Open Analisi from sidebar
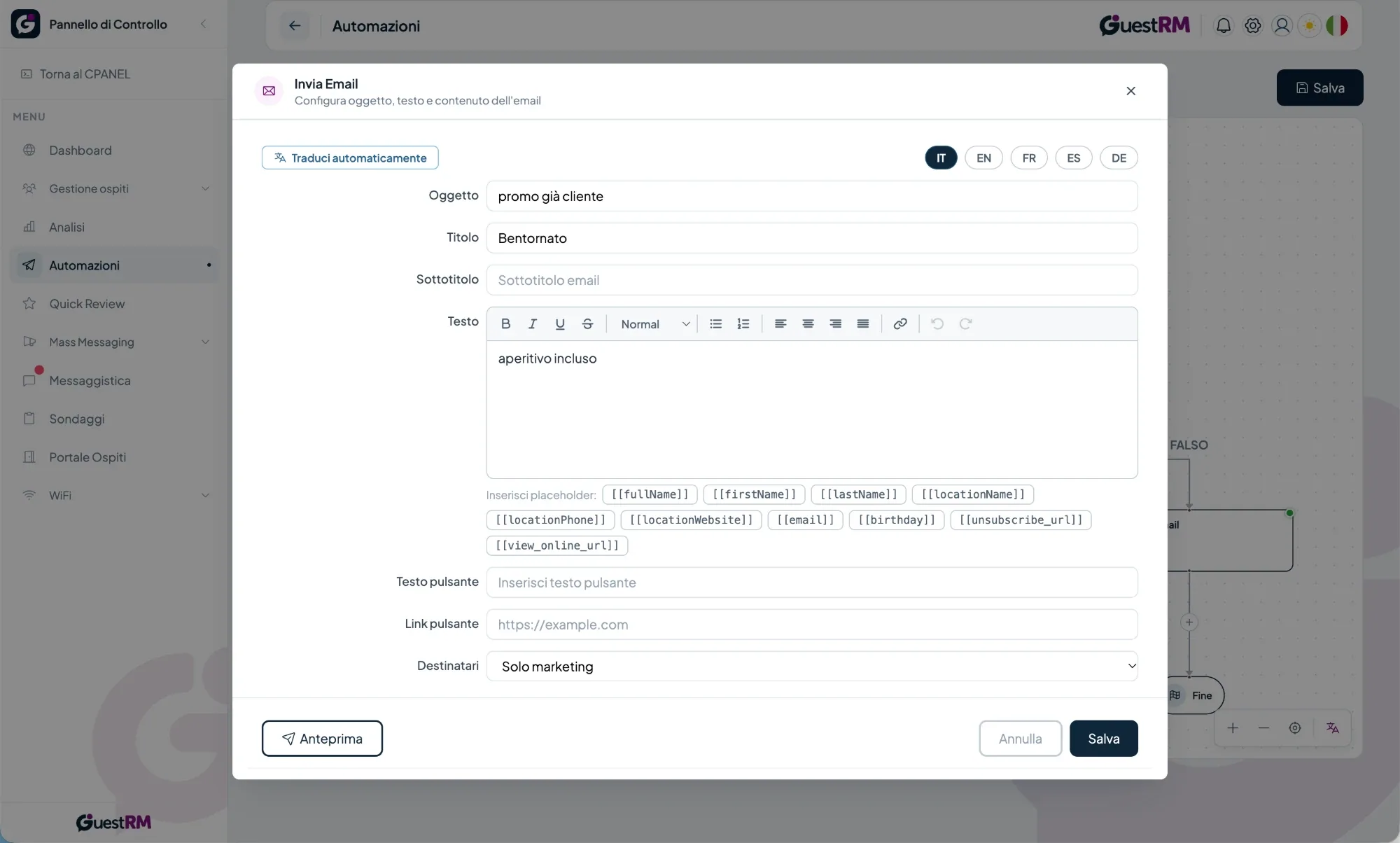1400x843 pixels. pyautogui.click(x=115, y=227)
